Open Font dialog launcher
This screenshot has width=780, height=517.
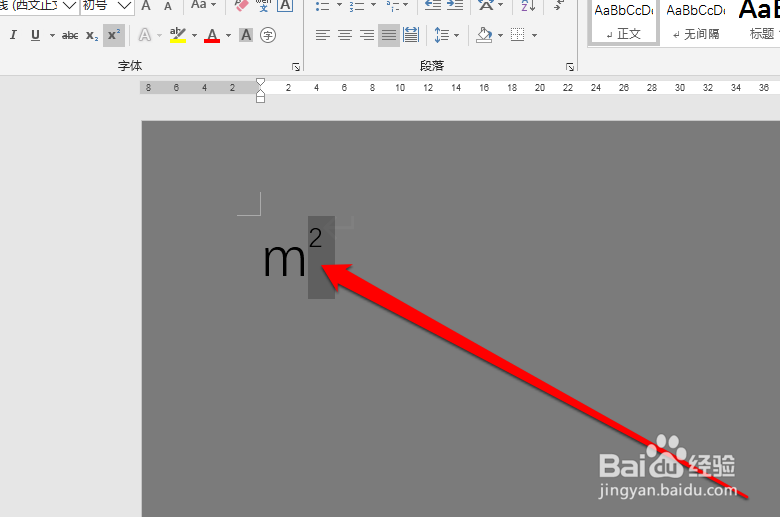[x=296, y=67]
